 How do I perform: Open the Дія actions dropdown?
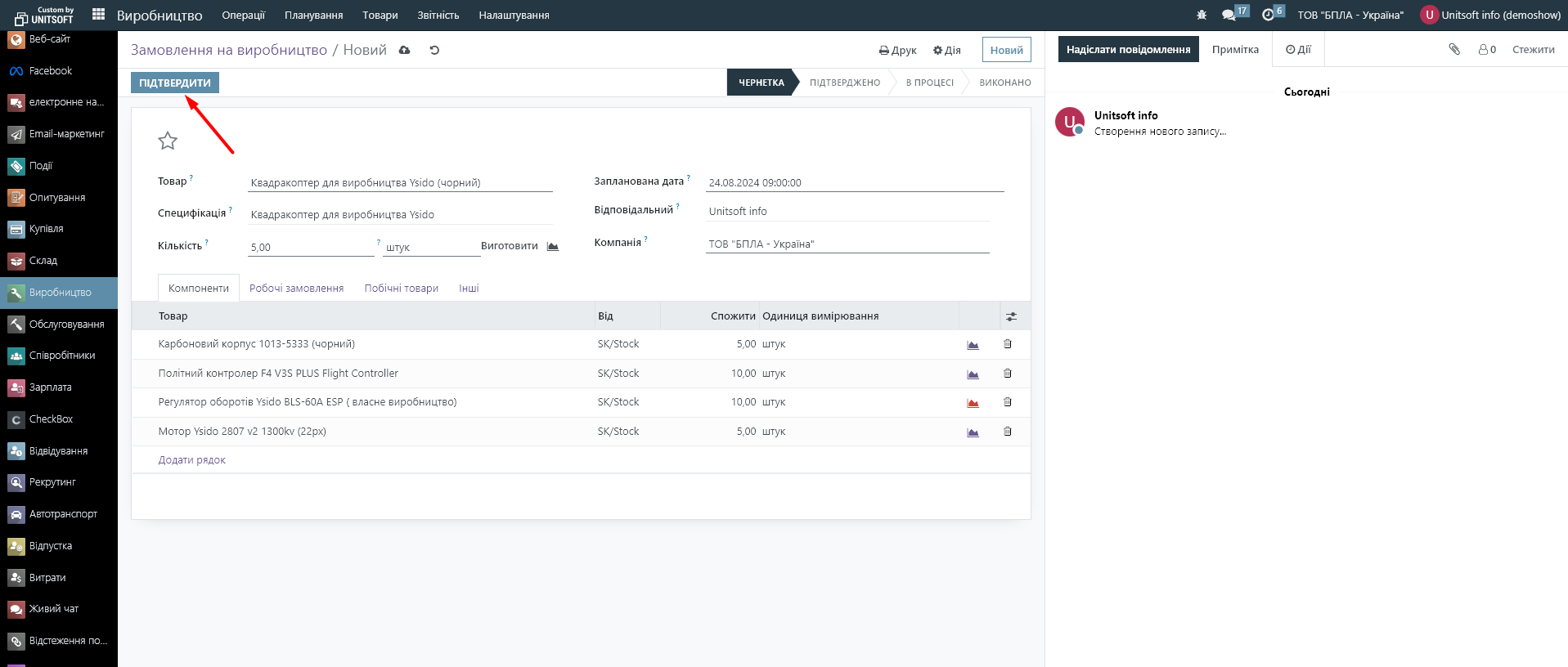click(947, 51)
